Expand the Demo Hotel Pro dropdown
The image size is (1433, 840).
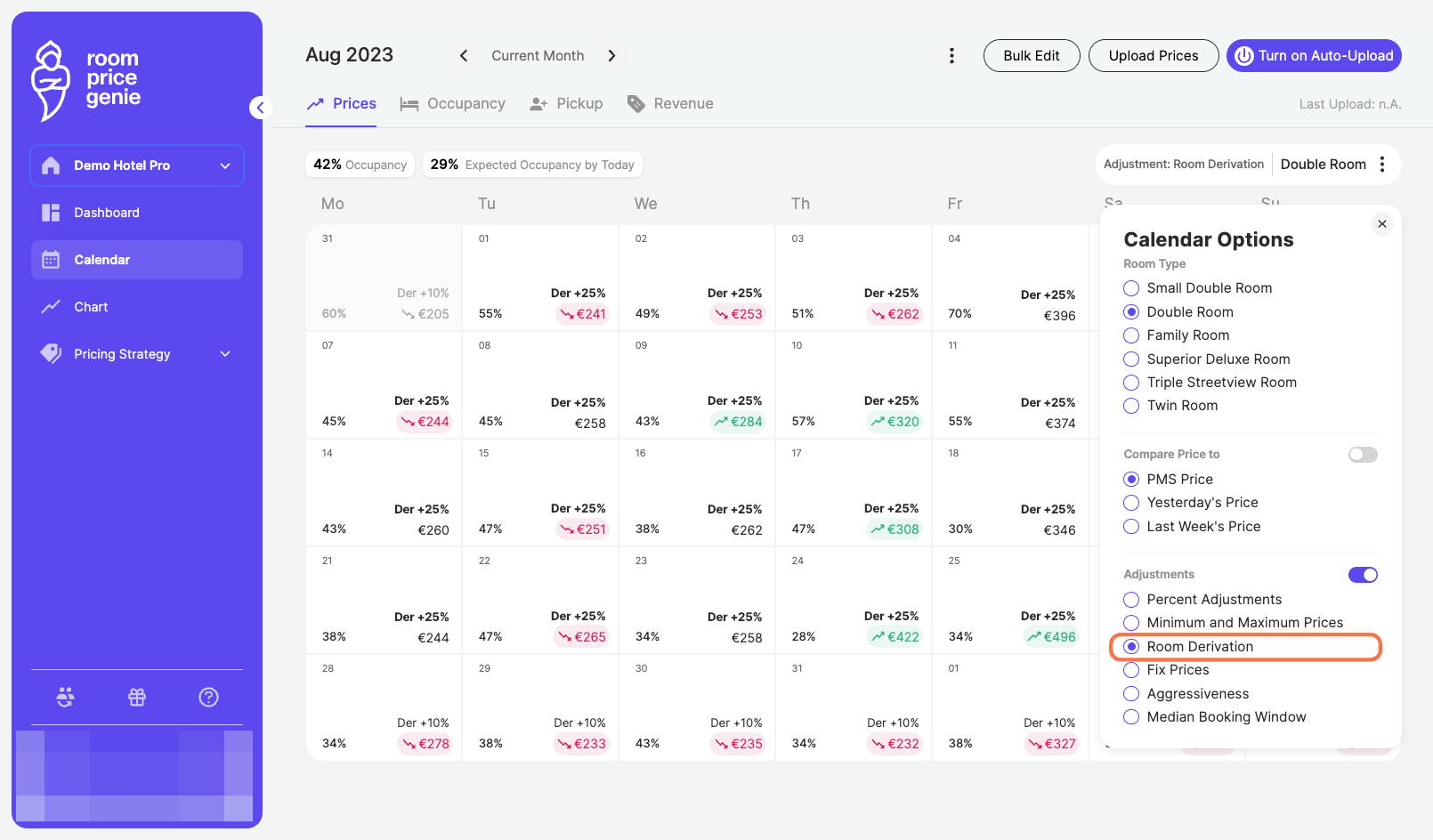tap(225, 166)
